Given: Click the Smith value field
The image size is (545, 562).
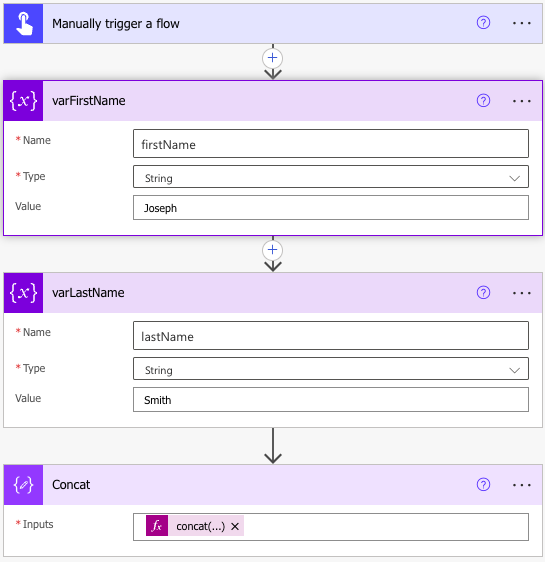Looking at the screenshot, I should click(x=331, y=400).
